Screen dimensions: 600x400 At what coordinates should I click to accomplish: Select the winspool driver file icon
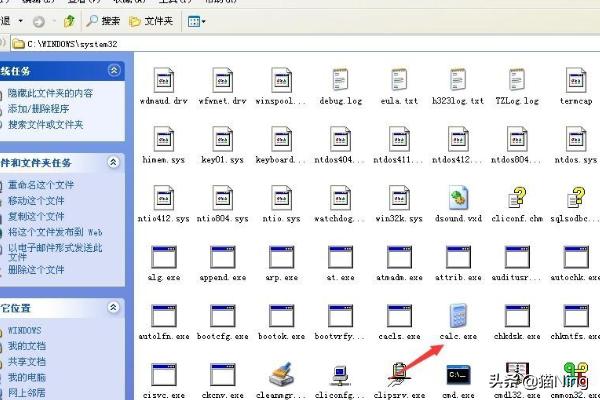(x=281, y=80)
